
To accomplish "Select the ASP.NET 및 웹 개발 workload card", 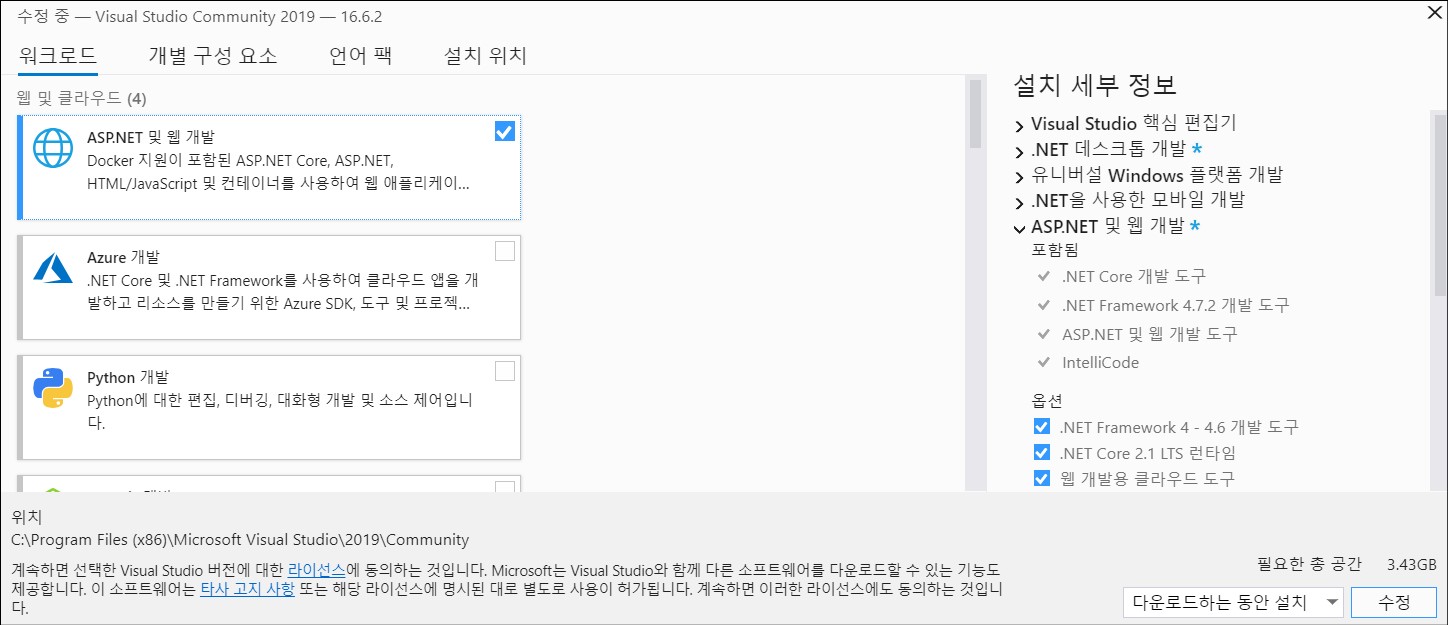I will coord(269,167).
